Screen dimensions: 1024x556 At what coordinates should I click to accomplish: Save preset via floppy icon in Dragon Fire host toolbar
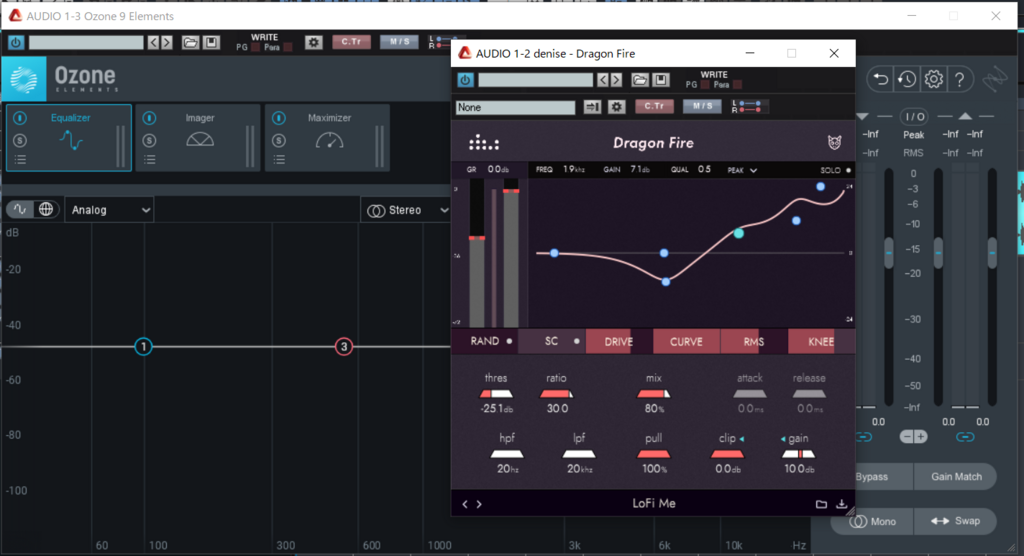[x=661, y=80]
